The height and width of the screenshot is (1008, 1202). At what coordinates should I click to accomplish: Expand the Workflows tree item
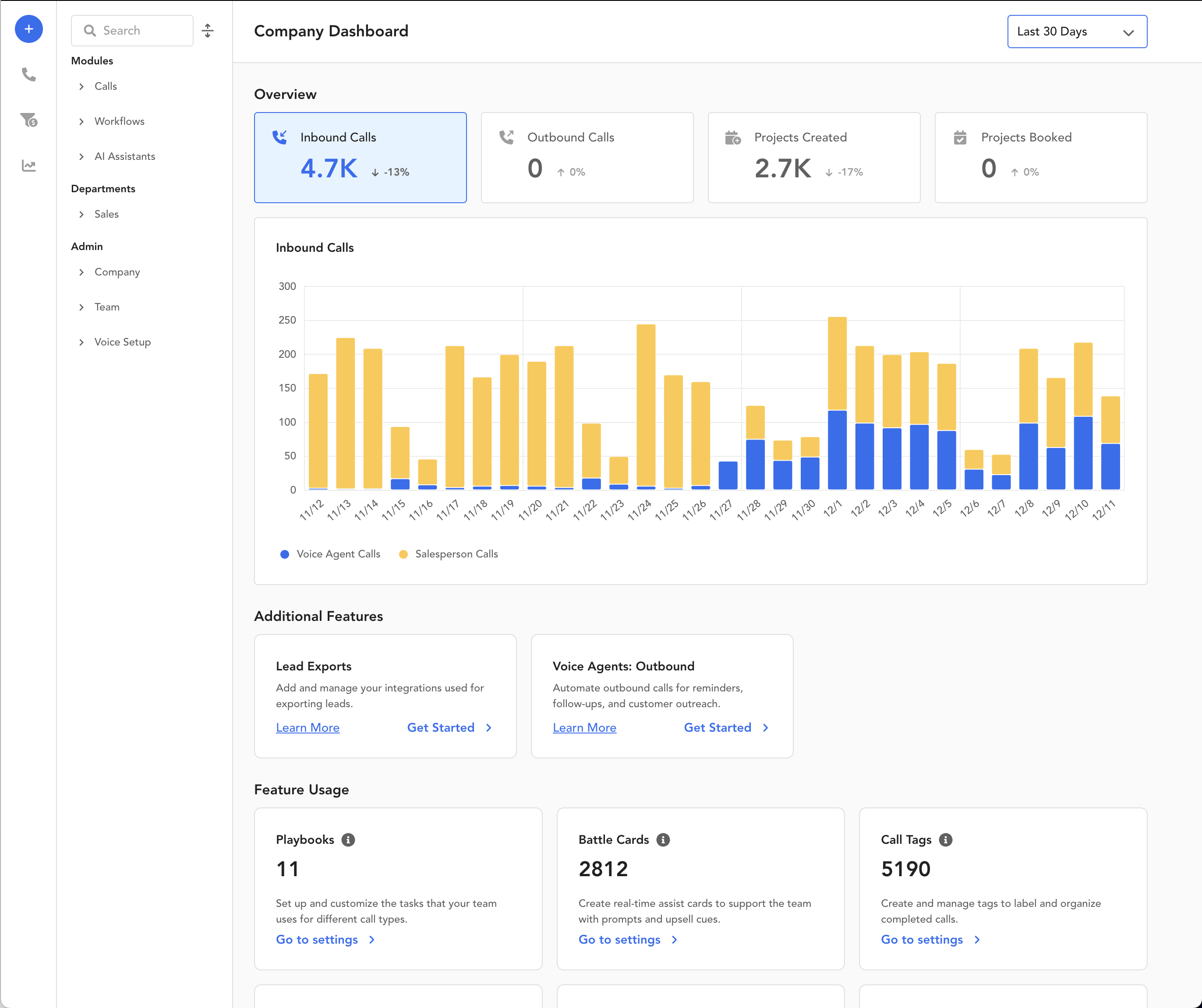pyautogui.click(x=119, y=121)
